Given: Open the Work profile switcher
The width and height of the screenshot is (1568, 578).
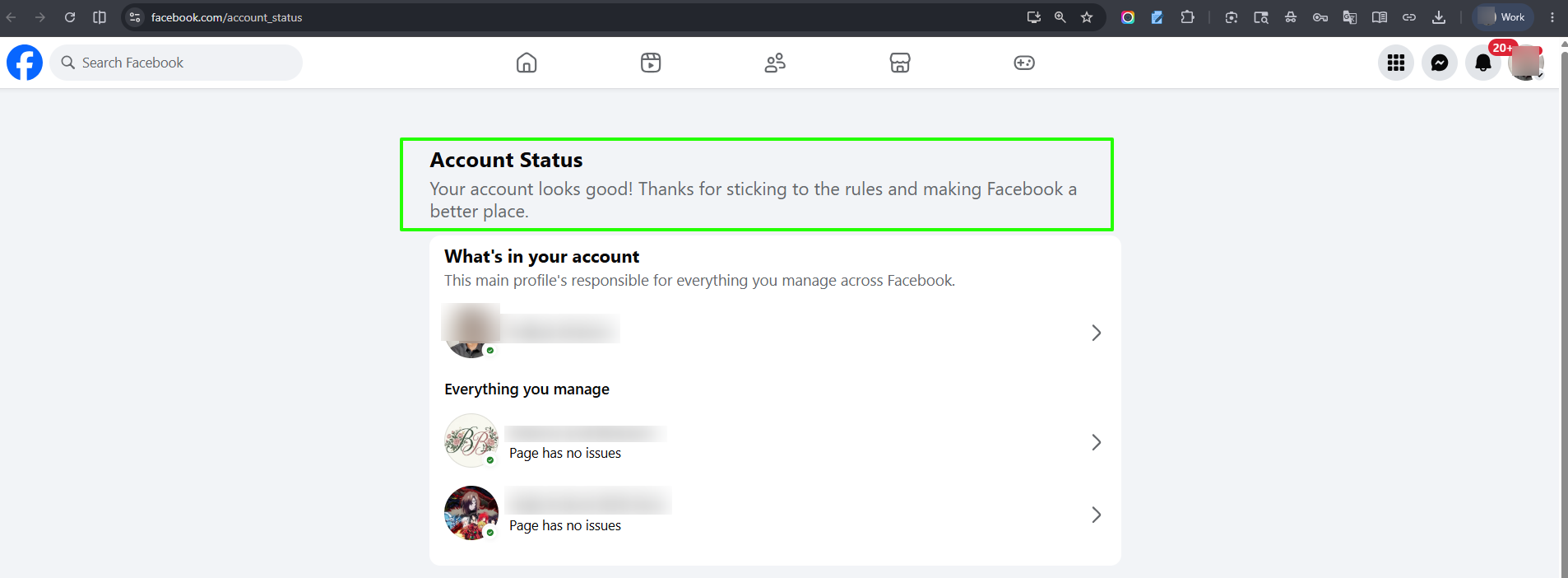Looking at the screenshot, I should tap(1503, 17).
